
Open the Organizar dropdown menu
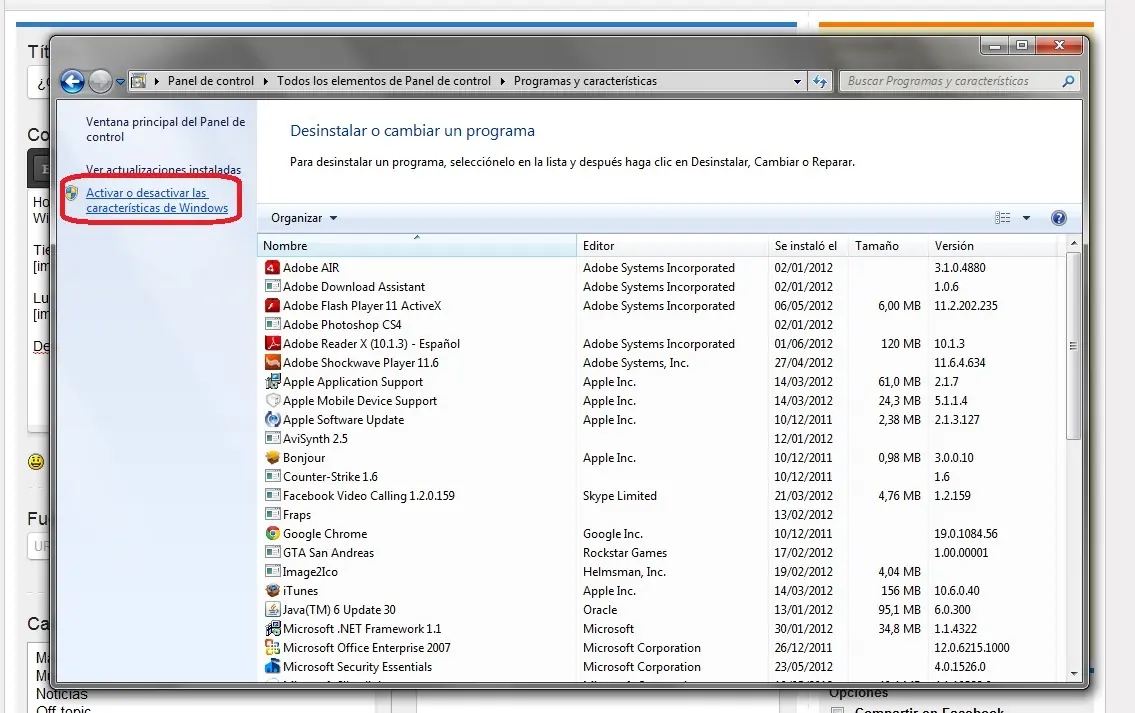tap(304, 218)
